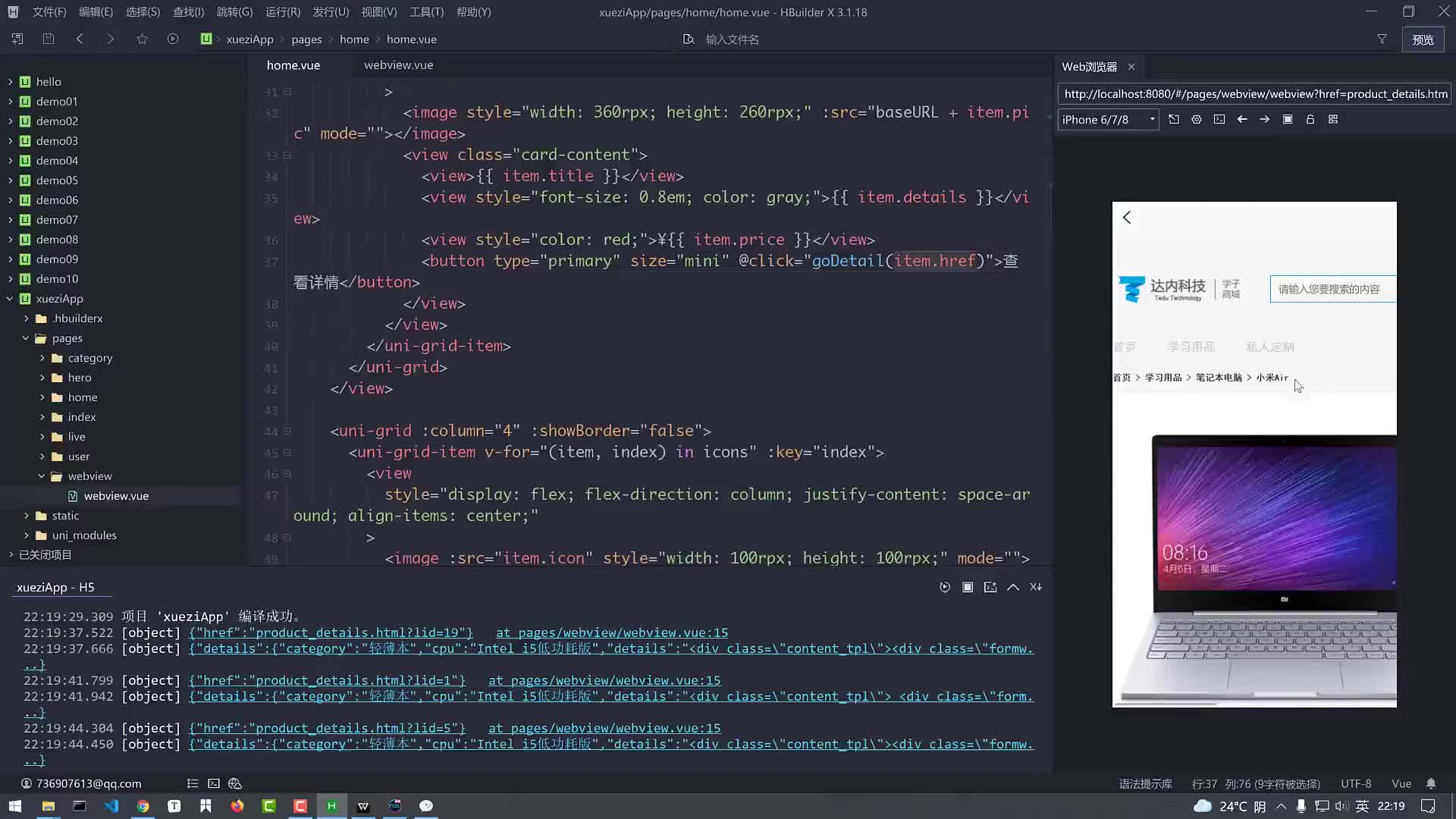
Task: Click the Web browser URL address field
Action: point(1254,94)
